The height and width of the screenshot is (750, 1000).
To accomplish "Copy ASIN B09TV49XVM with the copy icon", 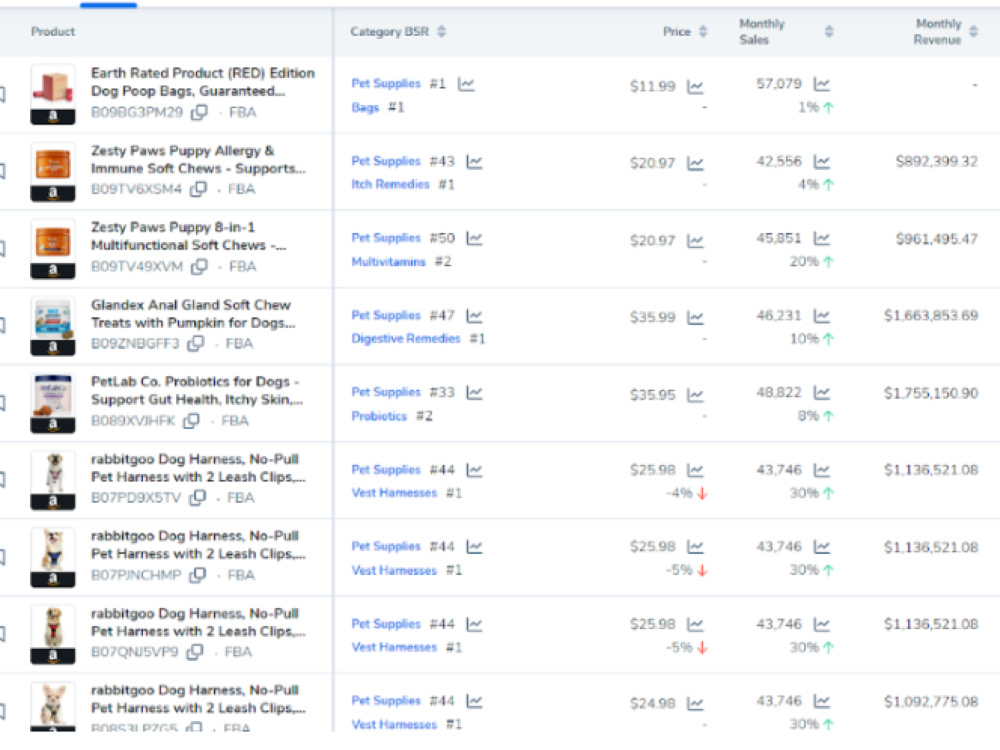I will pyautogui.click(x=200, y=267).
